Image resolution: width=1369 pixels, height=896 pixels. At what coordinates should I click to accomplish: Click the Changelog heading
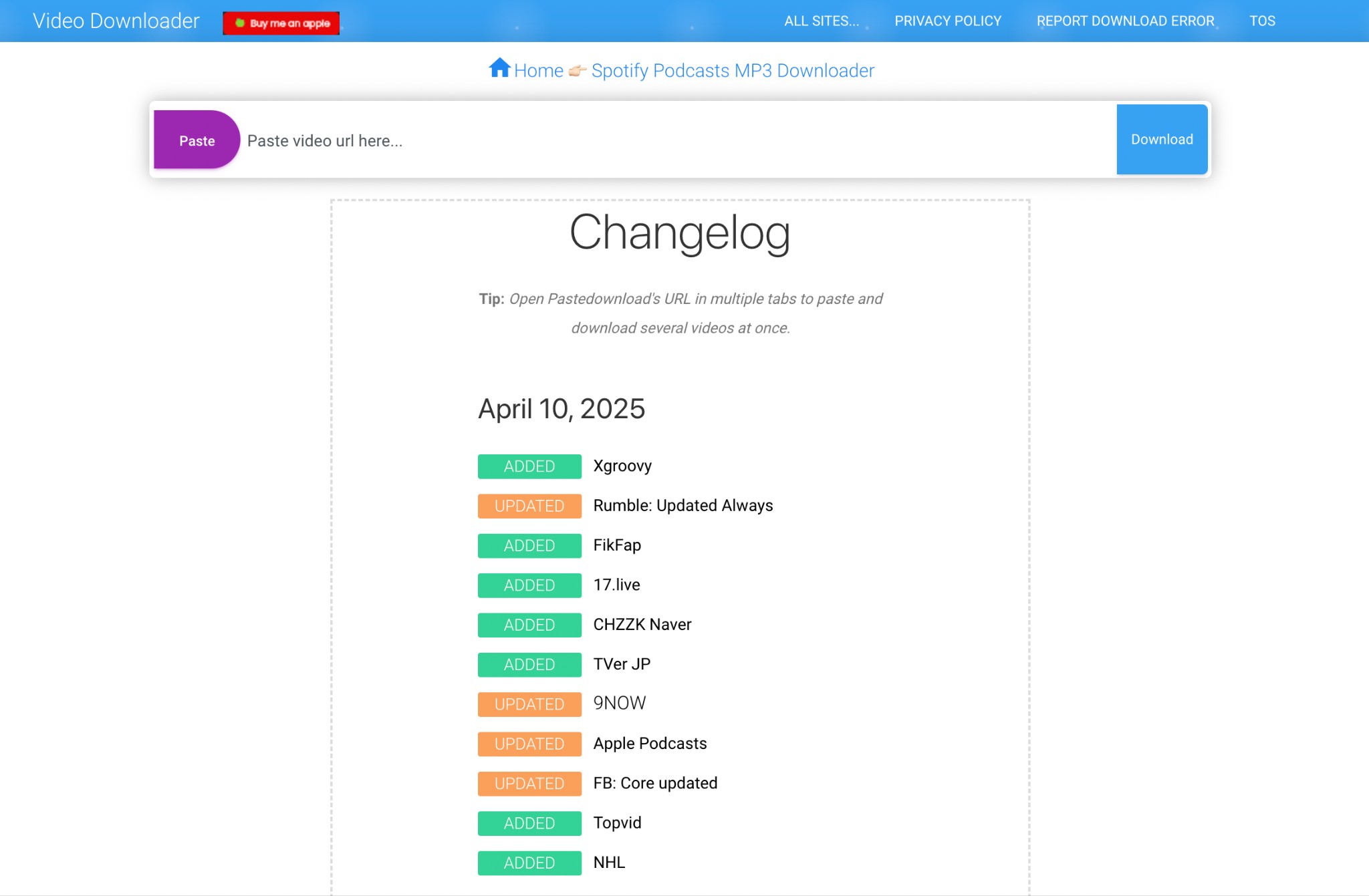click(x=680, y=233)
